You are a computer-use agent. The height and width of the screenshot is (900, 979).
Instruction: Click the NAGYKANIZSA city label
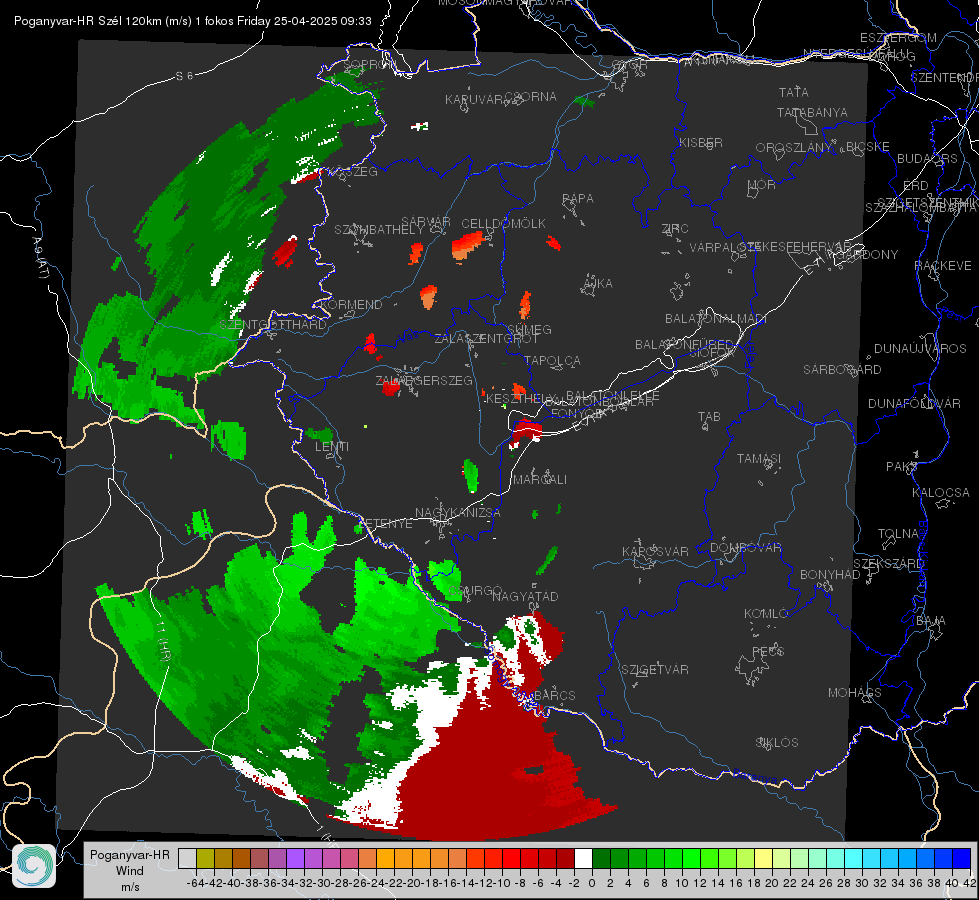point(458,512)
